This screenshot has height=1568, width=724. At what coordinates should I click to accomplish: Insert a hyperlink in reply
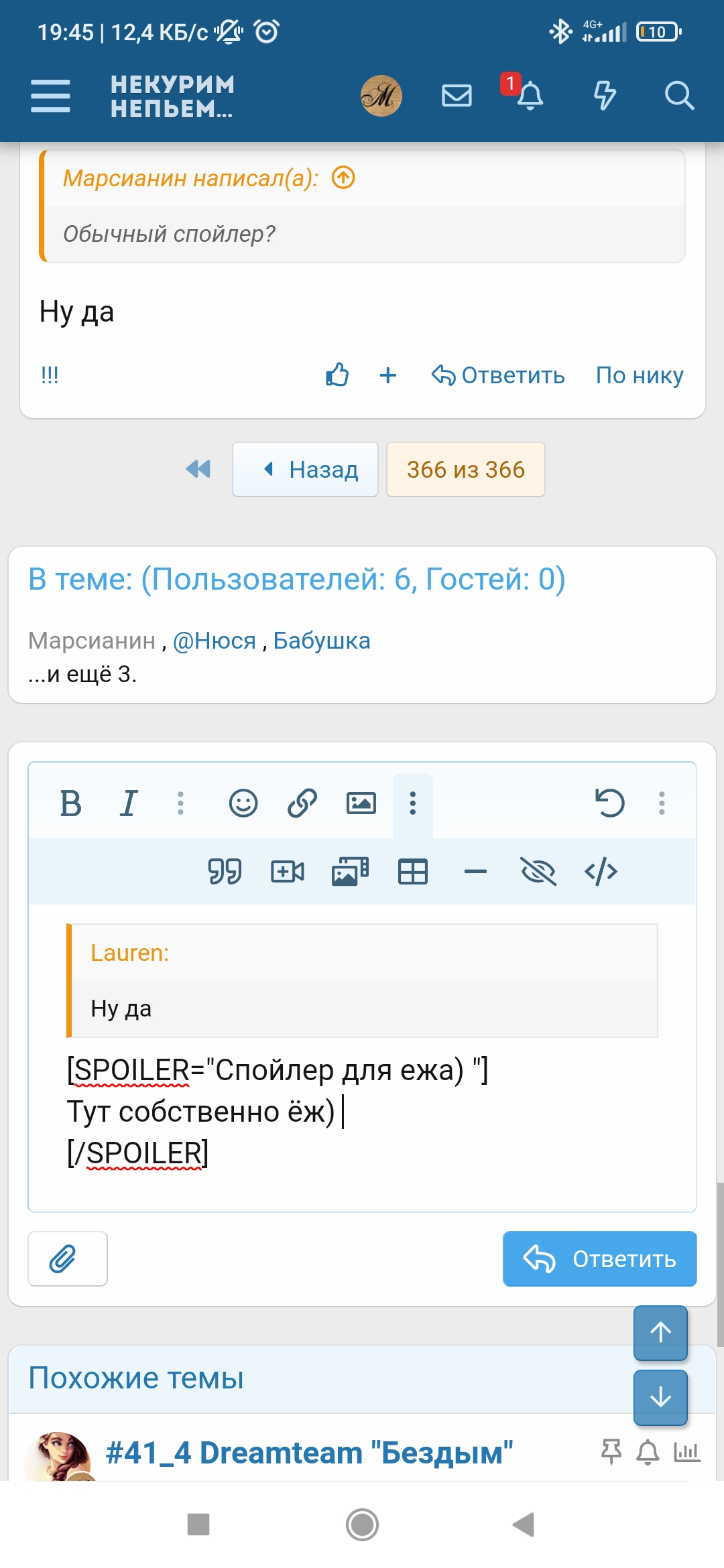302,803
